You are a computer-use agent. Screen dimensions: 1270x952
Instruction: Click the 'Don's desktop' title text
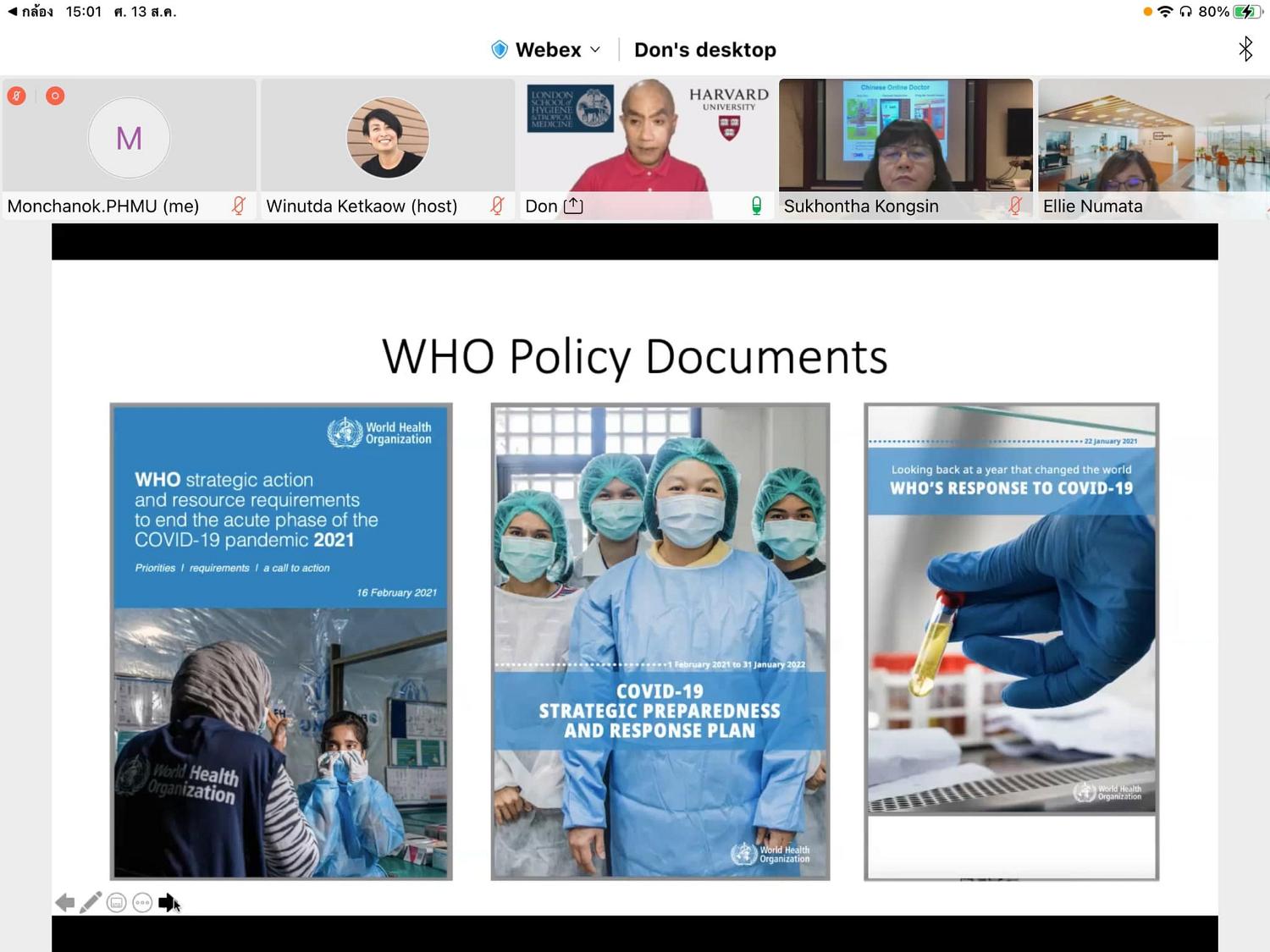click(705, 50)
